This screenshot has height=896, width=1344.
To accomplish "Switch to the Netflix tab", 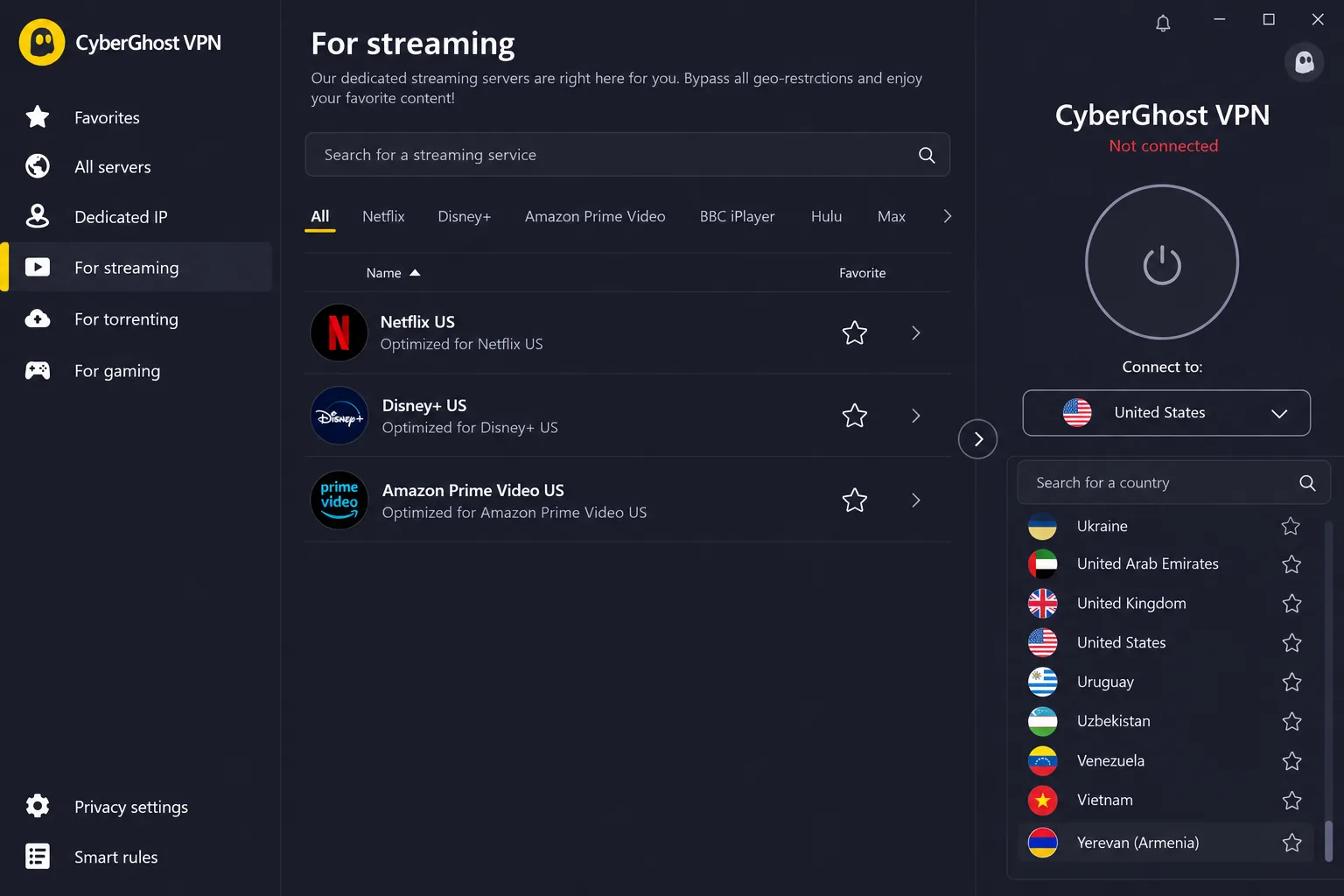I will tap(383, 216).
